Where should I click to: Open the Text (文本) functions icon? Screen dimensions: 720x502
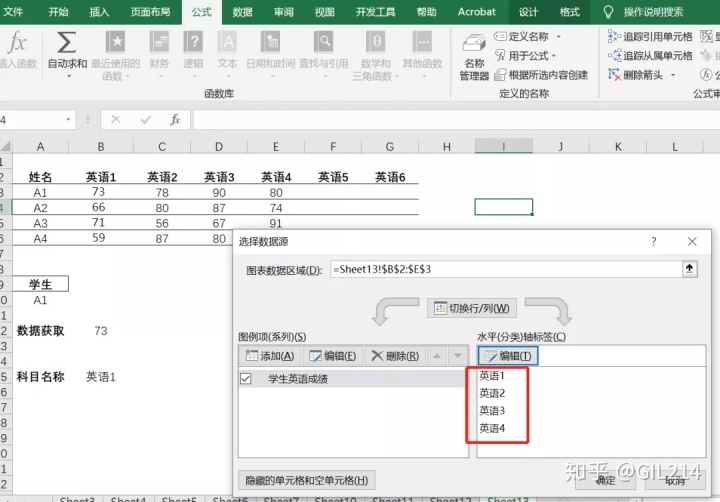[227, 42]
